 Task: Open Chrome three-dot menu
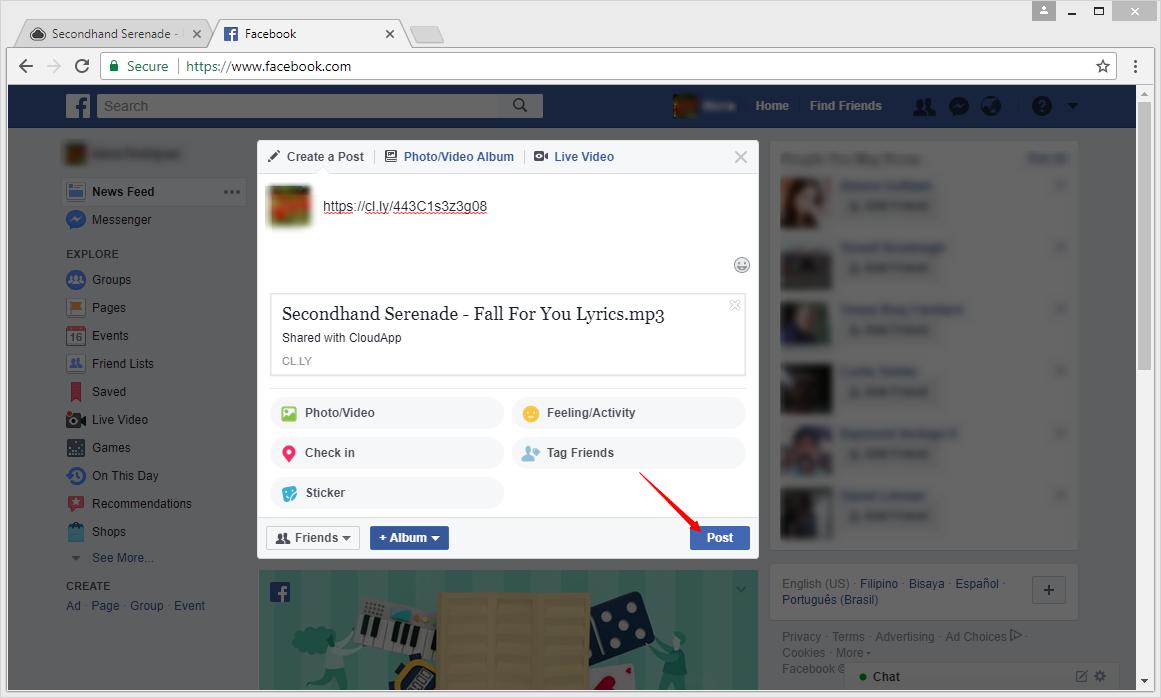(1135, 66)
